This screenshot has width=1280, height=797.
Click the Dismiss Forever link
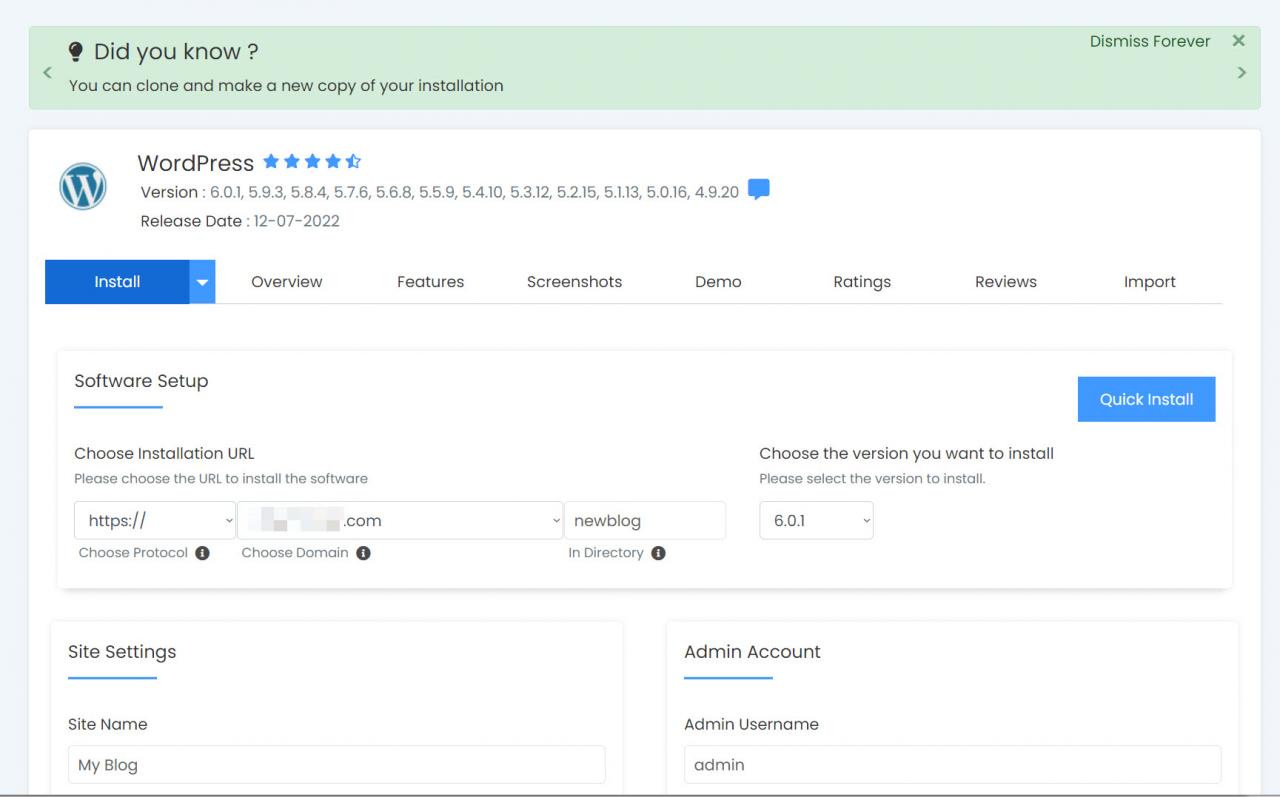pos(1150,41)
